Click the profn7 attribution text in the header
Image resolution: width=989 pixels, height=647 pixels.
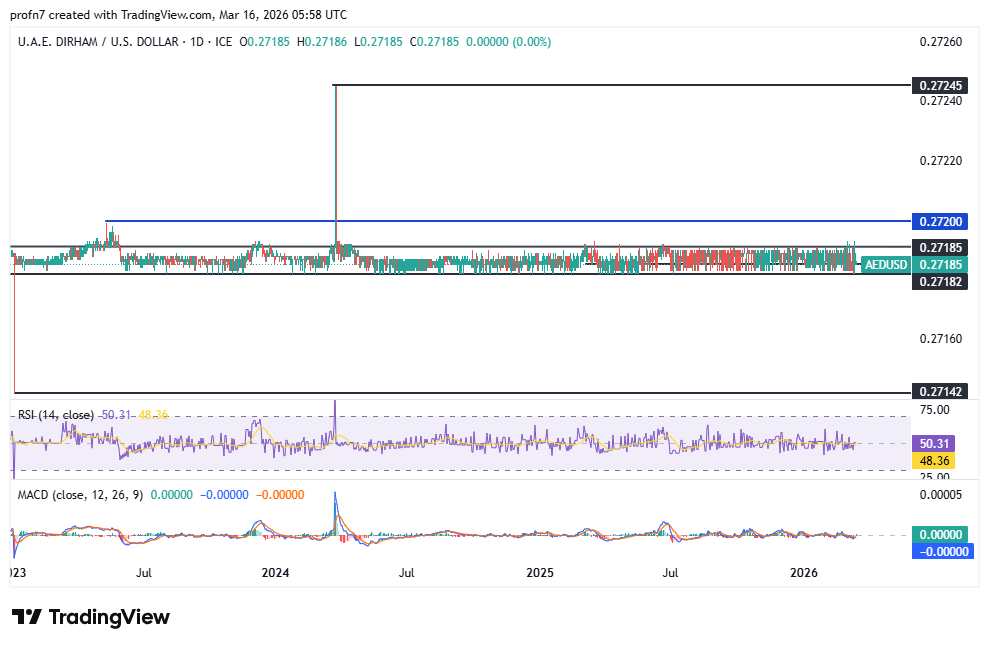tap(28, 15)
